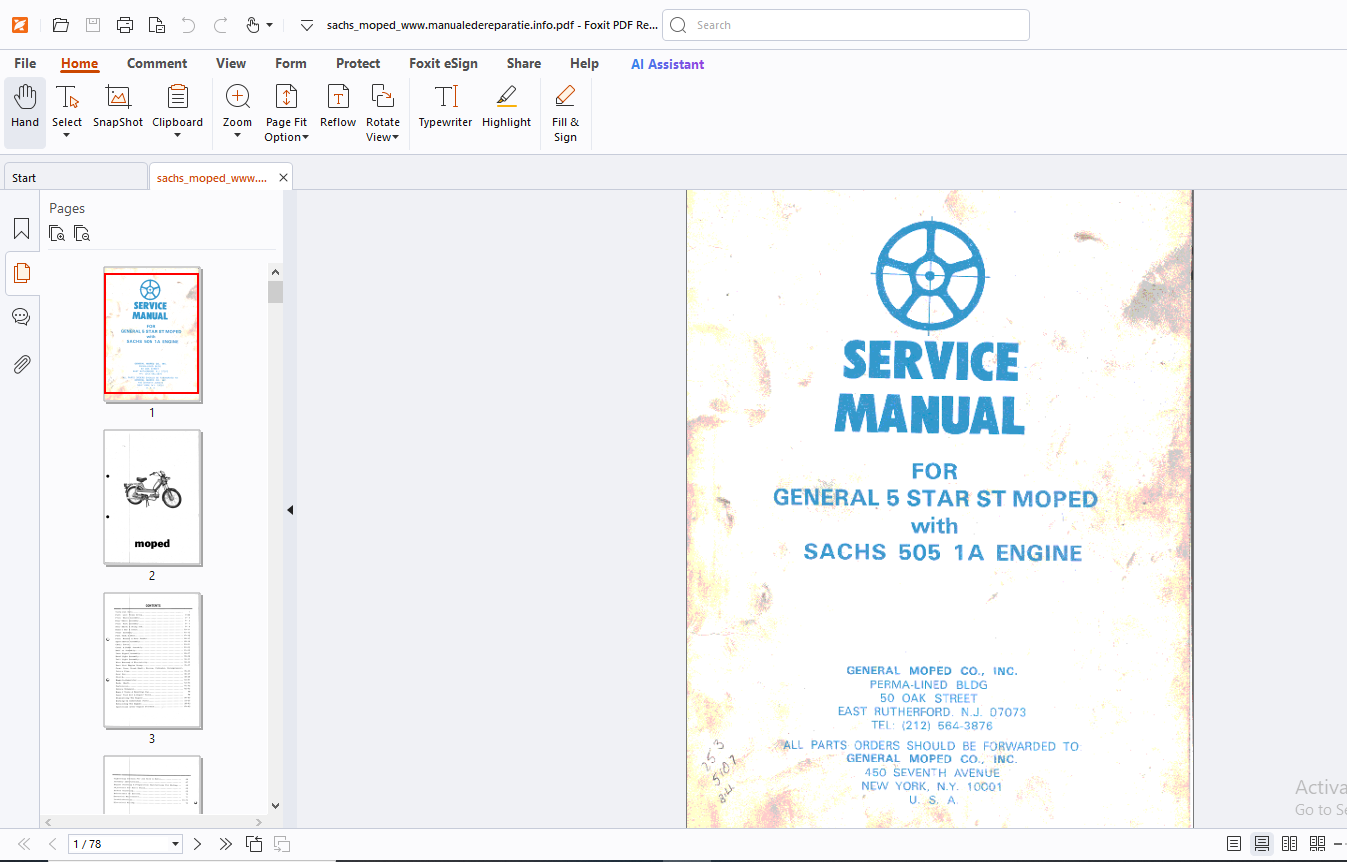Open the Fill & Sign tool
This screenshot has width=1347, height=862.
pos(565,113)
